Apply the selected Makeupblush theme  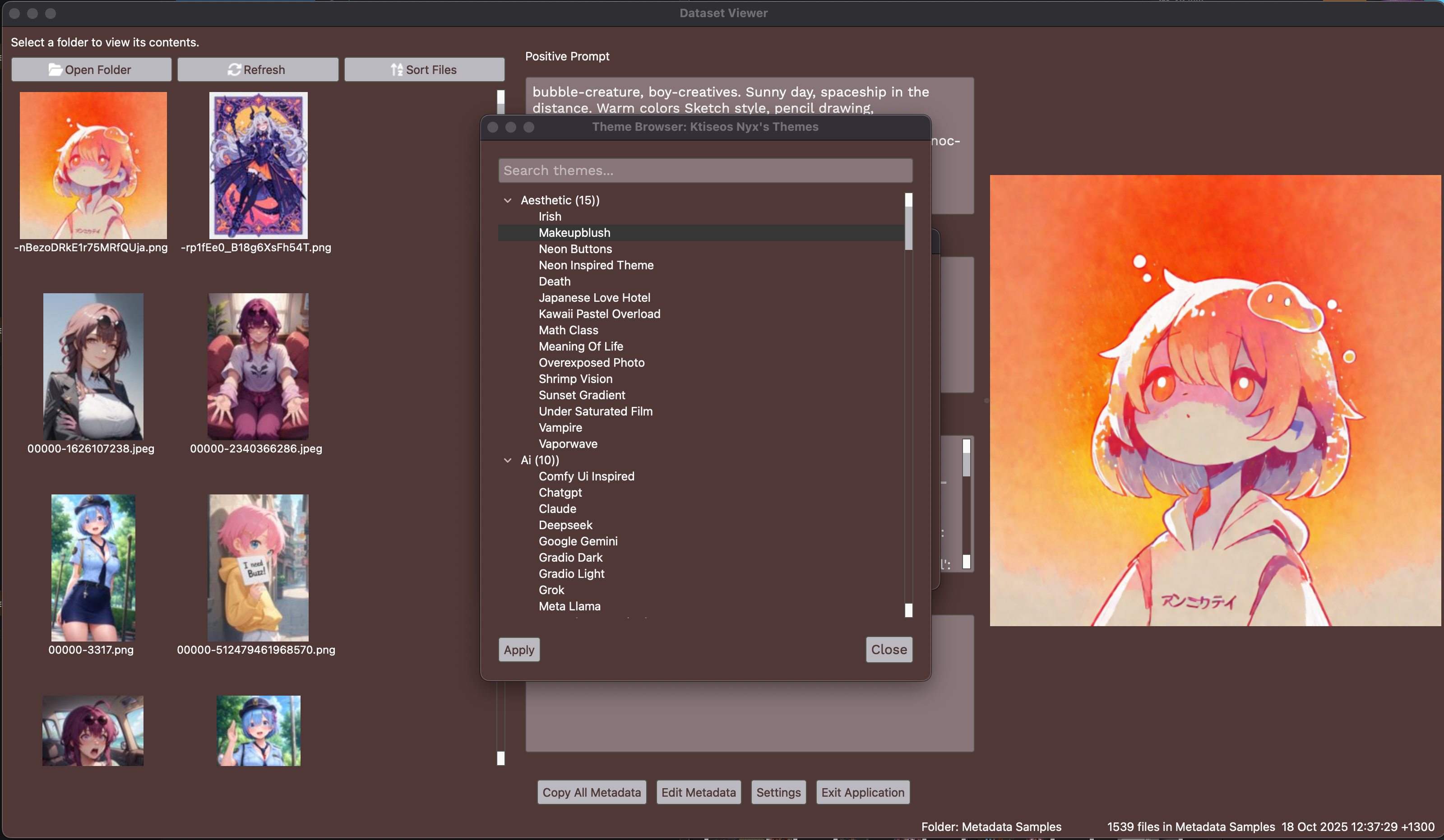518,649
